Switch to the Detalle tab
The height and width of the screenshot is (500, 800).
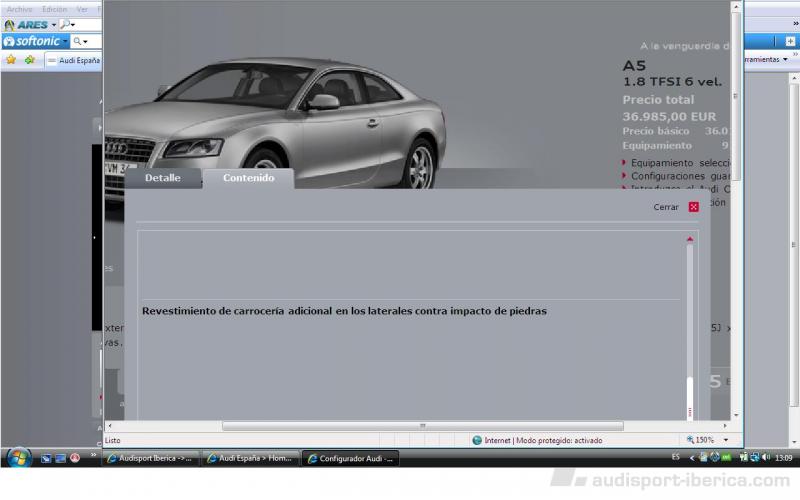(x=163, y=178)
